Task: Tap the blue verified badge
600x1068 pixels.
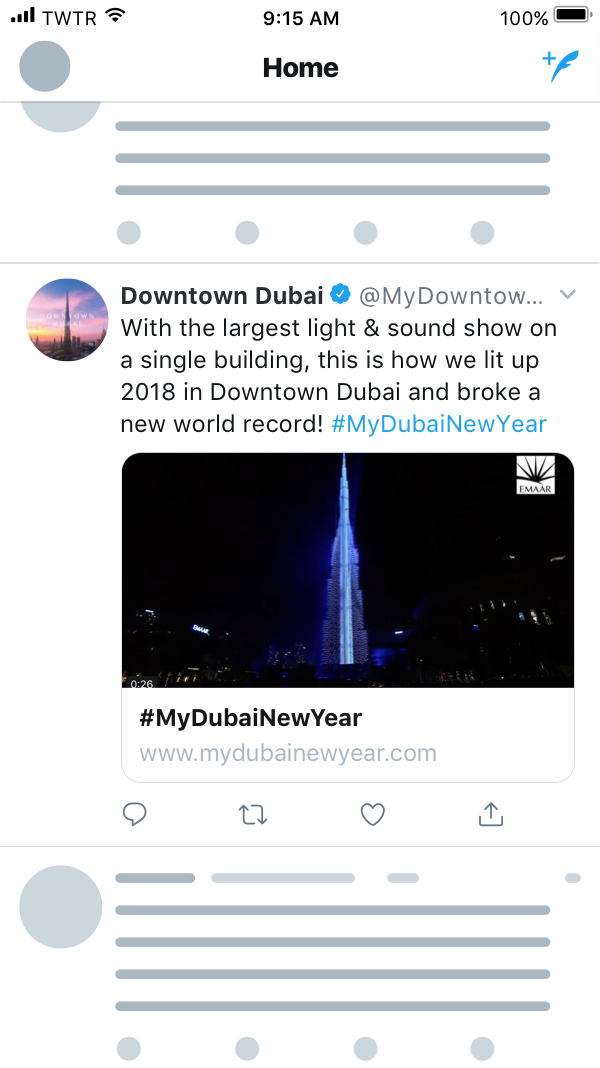Action: 341,295
